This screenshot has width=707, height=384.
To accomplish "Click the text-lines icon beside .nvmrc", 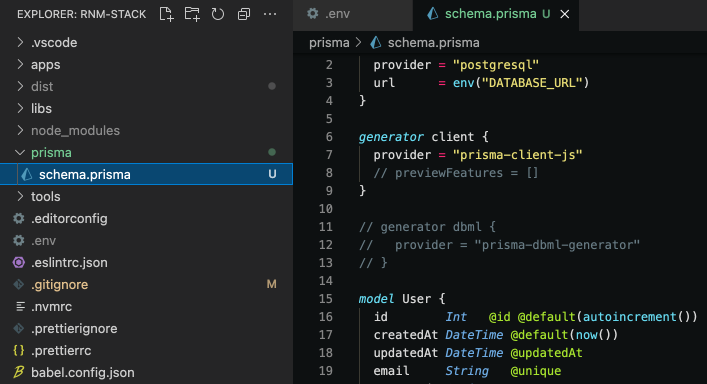I will [x=20, y=306].
